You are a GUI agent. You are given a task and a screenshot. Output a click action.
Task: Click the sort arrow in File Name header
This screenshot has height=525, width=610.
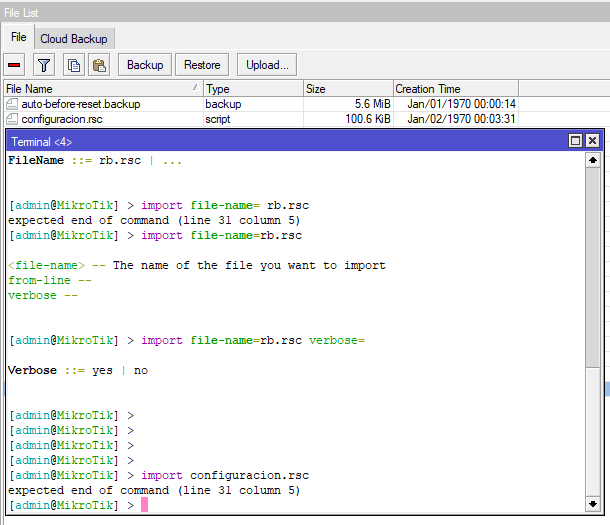click(x=196, y=88)
